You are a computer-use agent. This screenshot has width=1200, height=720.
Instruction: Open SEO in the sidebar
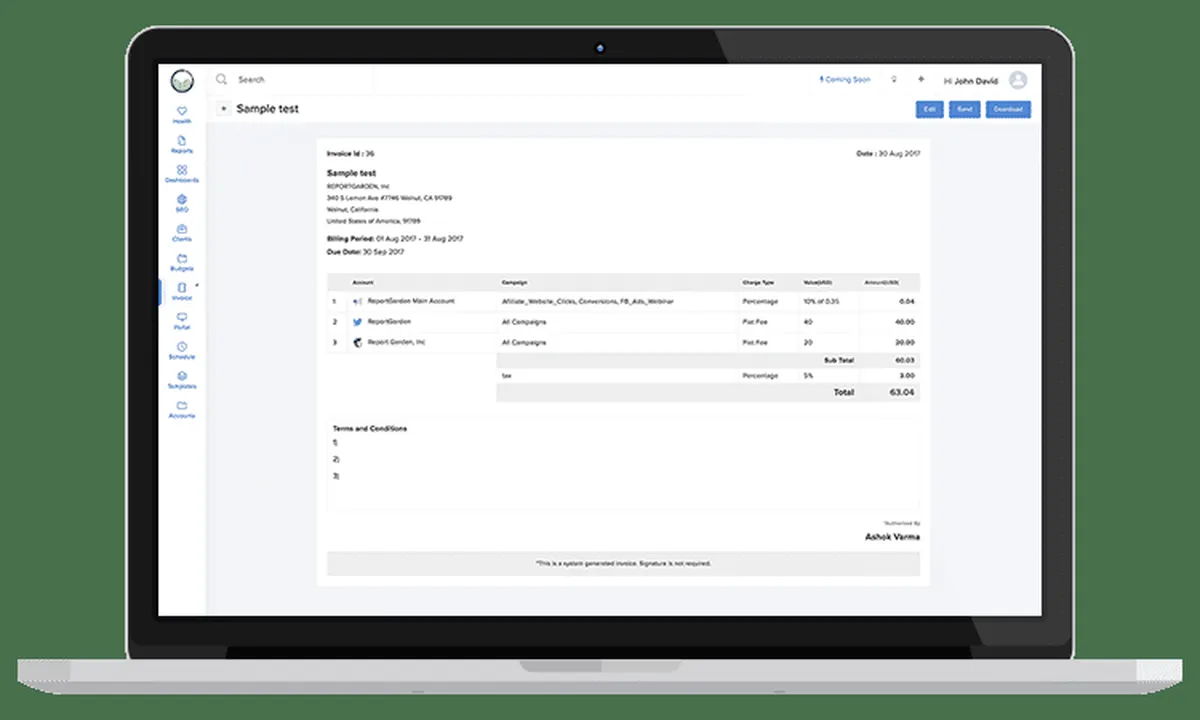[x=182, y=203]
